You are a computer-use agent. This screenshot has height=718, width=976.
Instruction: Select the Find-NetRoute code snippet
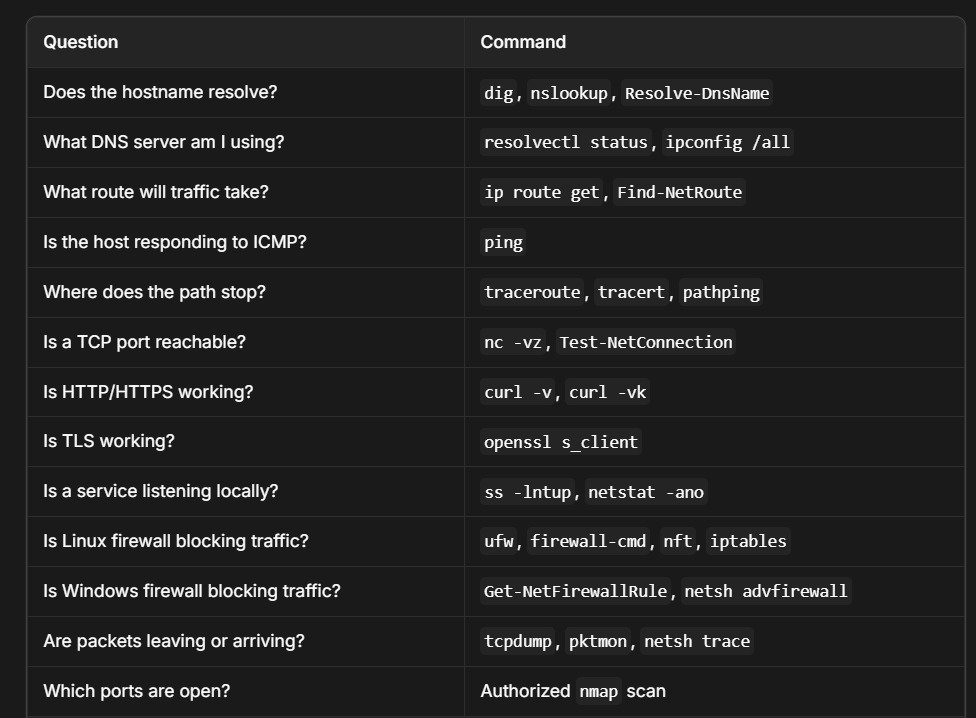point(680,192)
